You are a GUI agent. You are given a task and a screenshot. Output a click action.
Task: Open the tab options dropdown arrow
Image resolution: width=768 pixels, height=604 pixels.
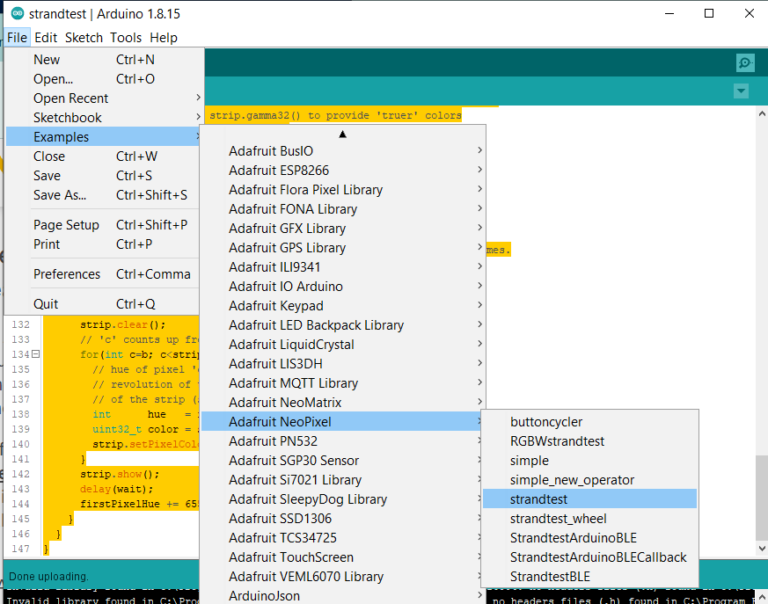741,91
